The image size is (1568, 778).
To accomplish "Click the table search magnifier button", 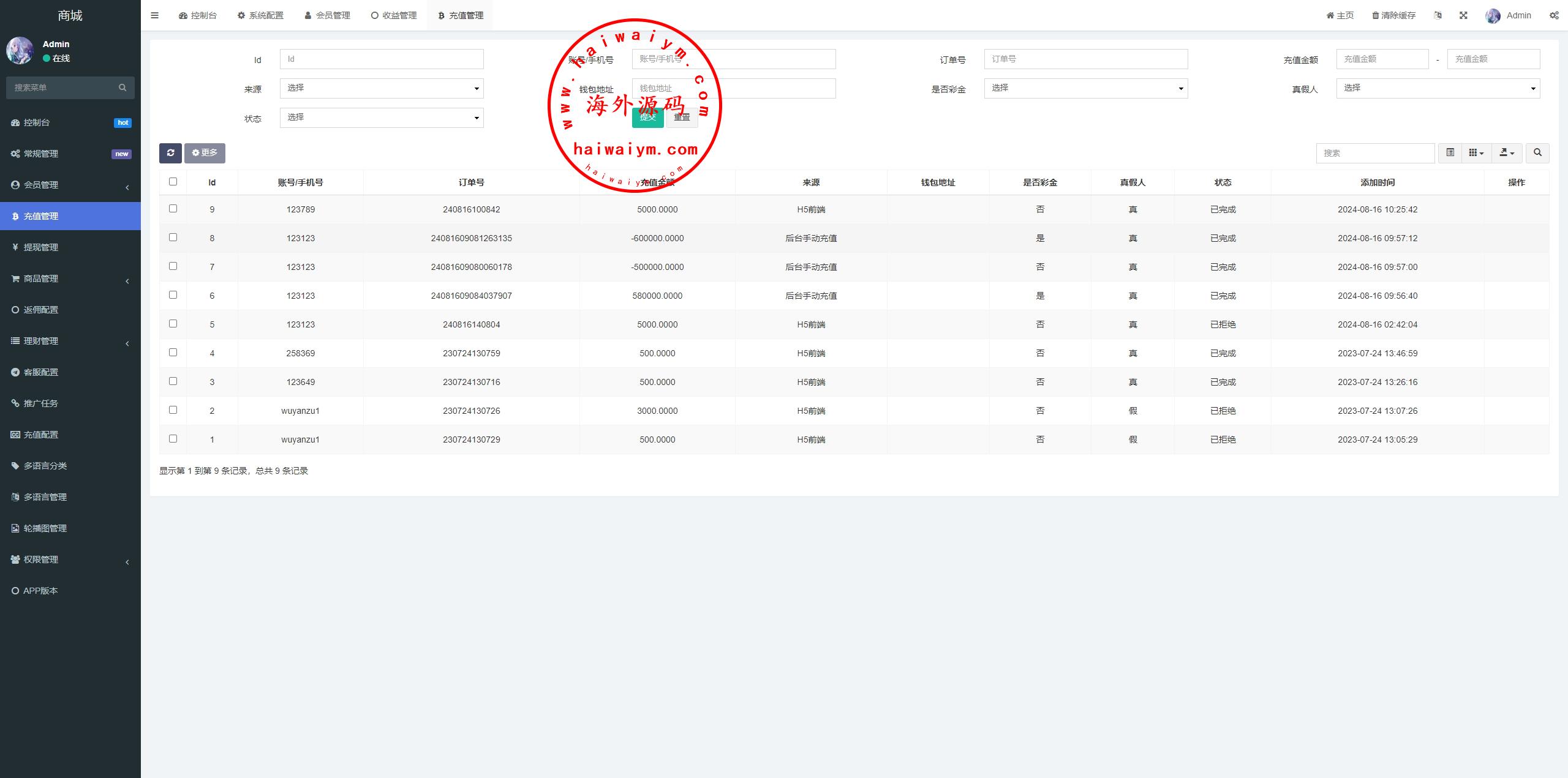I will coord(1537,153).
